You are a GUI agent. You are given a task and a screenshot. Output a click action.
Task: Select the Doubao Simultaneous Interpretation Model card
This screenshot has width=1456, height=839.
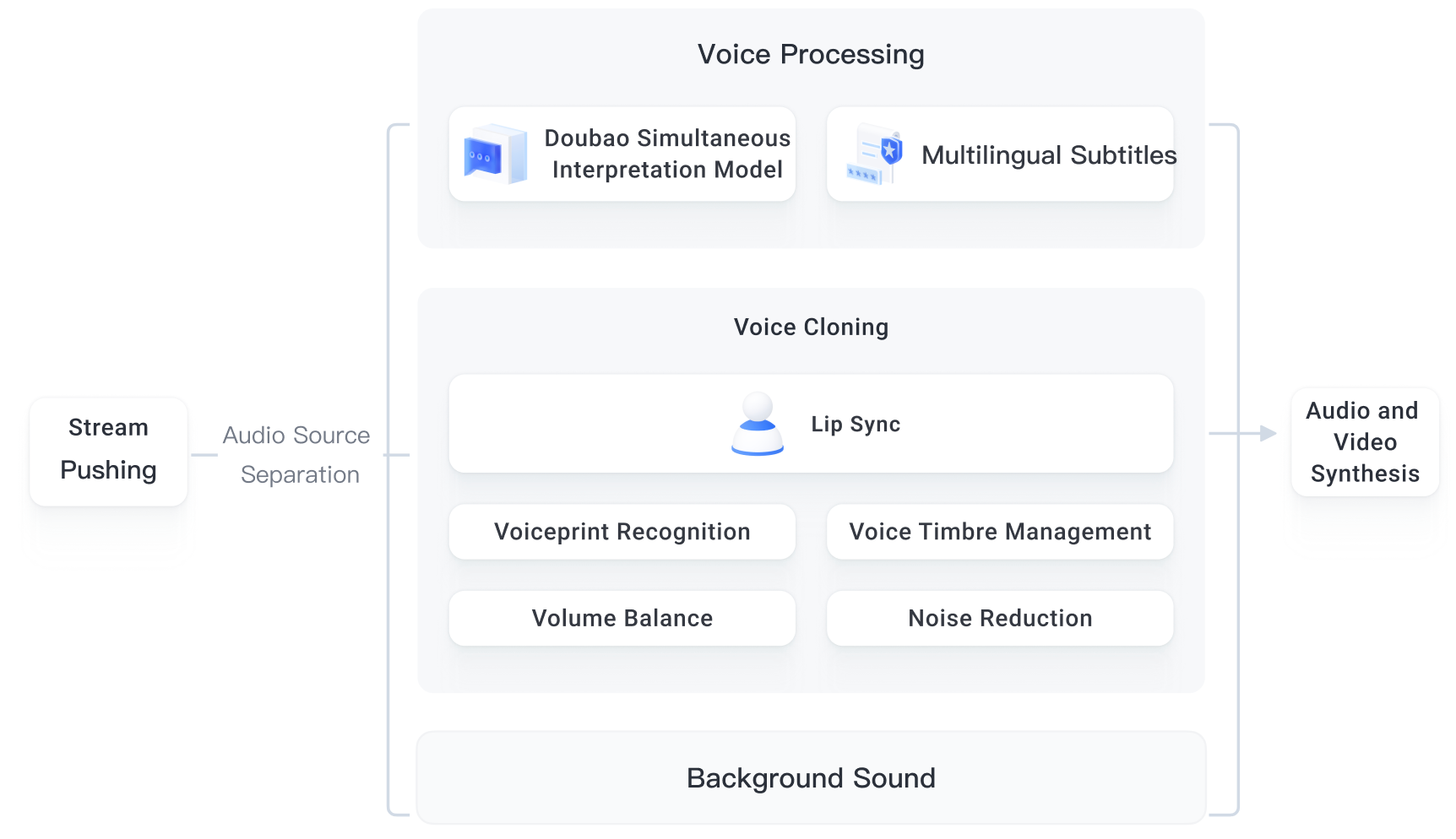[622, 154]
